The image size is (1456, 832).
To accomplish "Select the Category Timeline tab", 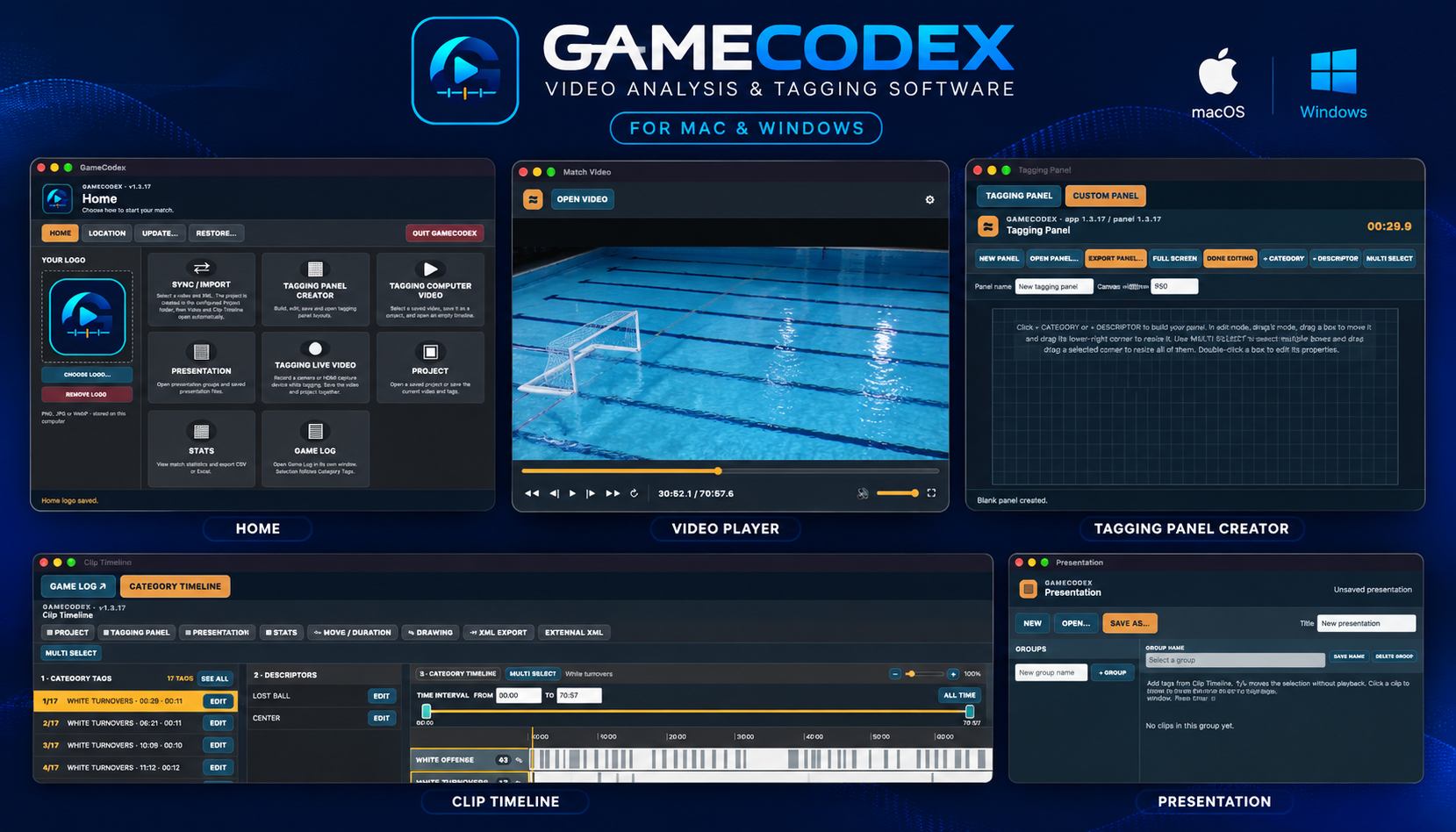I will (175, 586).
